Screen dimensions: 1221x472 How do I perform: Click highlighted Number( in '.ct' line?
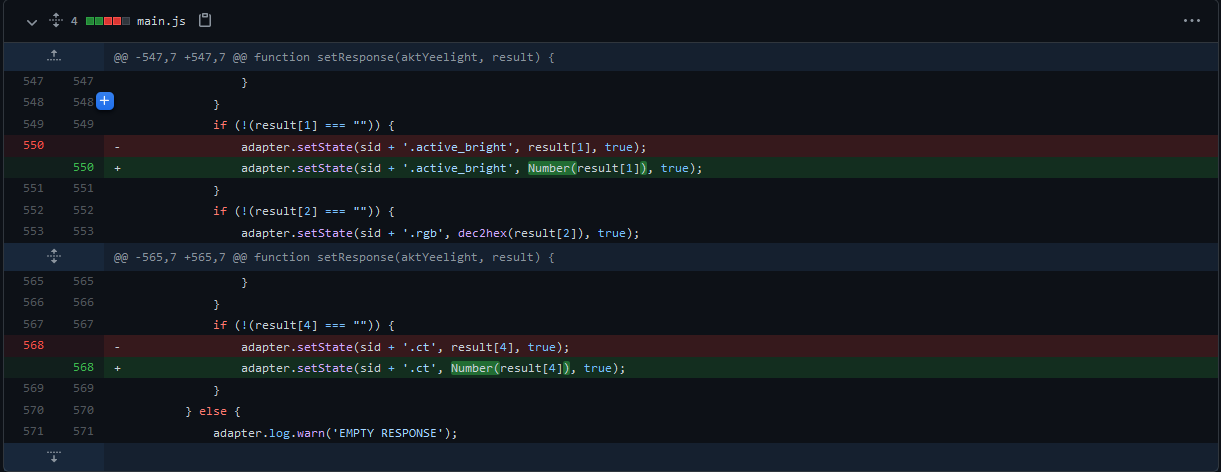[474, 368]
